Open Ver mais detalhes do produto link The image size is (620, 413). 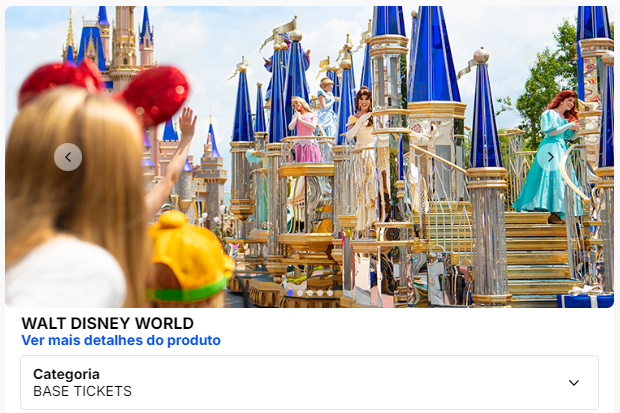tap(121, 340)
